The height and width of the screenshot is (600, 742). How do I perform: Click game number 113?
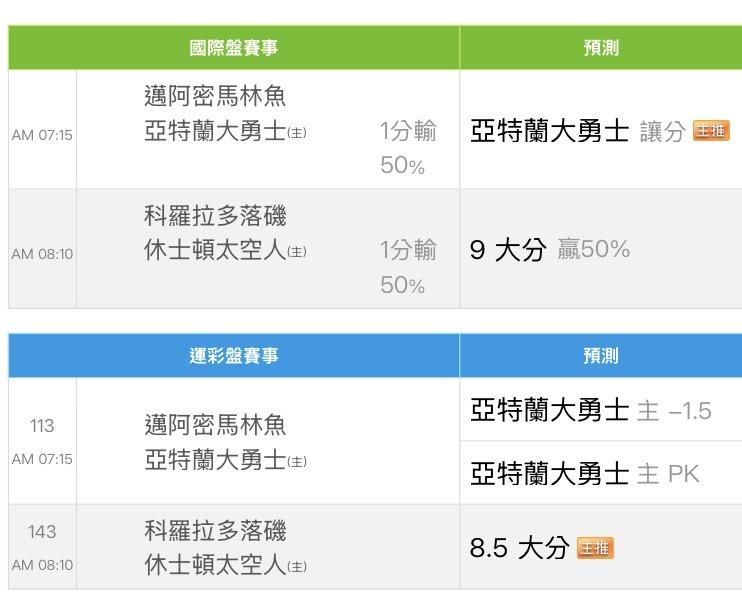(42, 426)
